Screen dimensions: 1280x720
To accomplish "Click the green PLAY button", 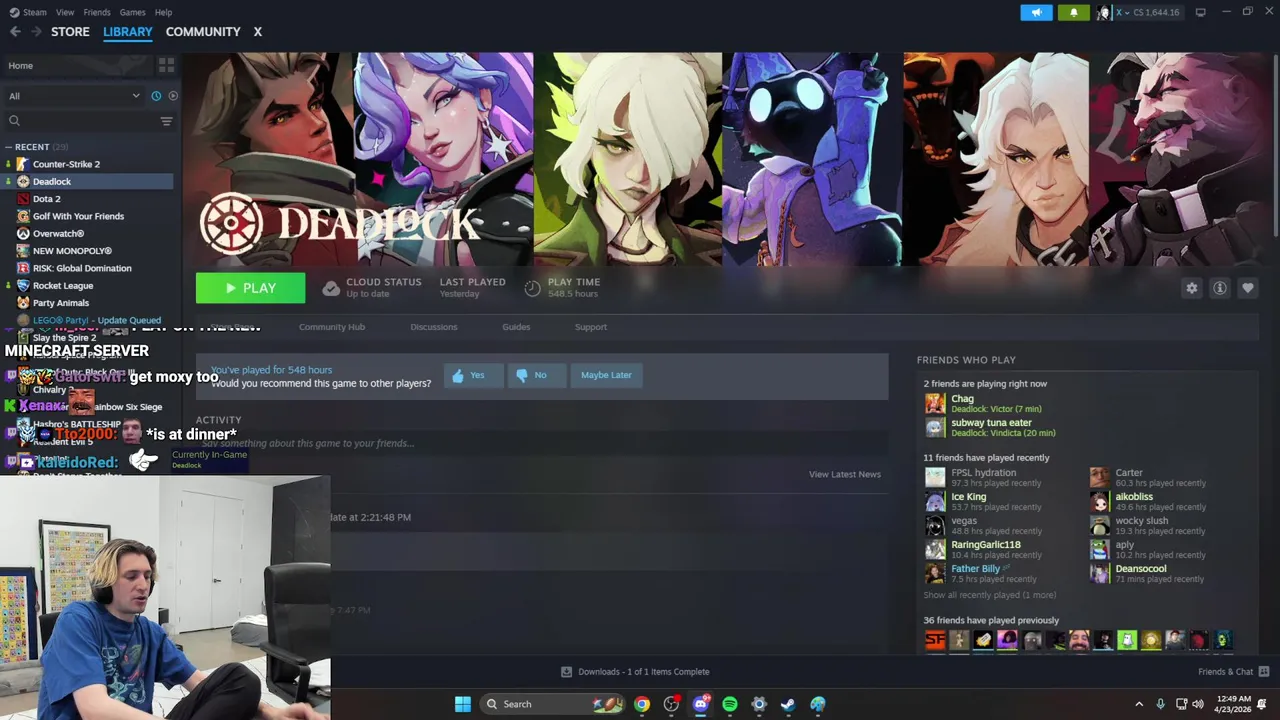I will tap(251, 288).
